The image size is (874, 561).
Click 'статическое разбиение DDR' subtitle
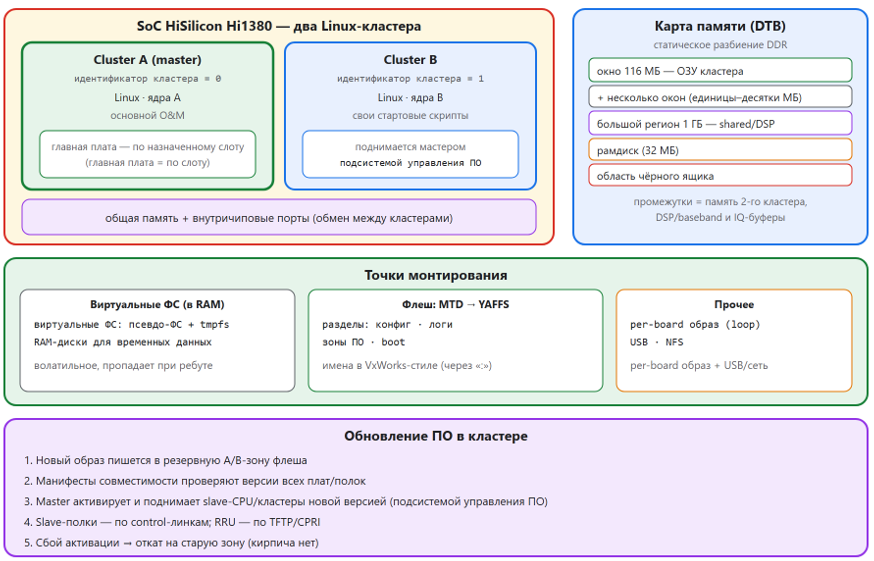(x=720, y=45)
